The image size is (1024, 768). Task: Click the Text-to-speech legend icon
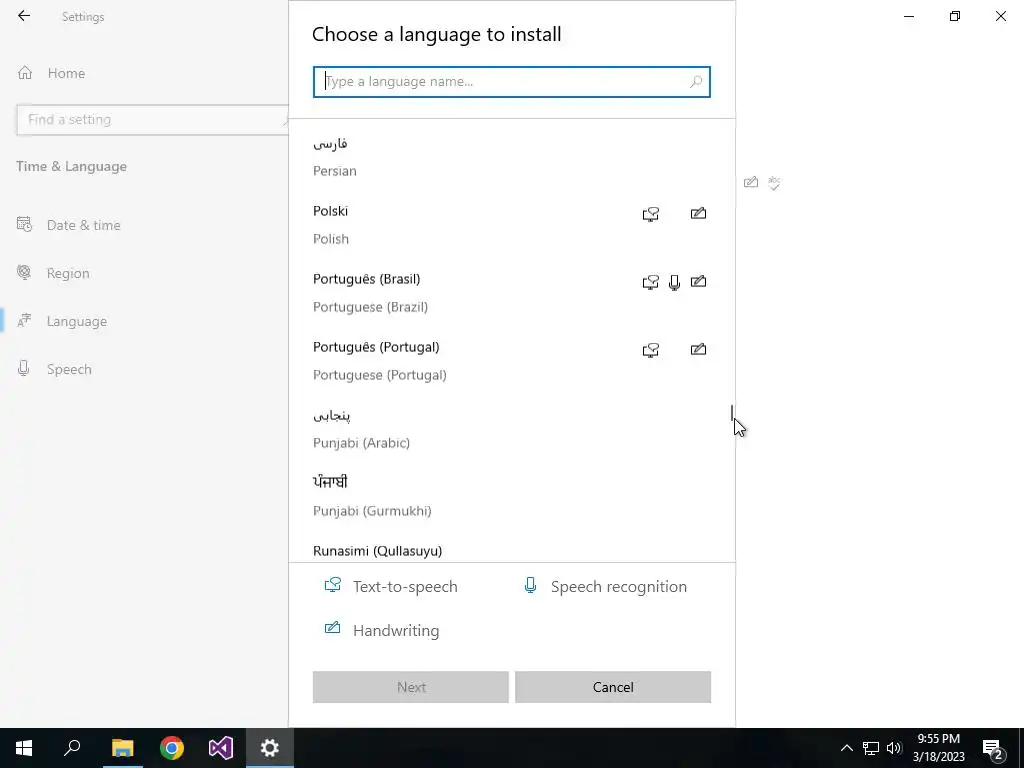pos(333,584)
